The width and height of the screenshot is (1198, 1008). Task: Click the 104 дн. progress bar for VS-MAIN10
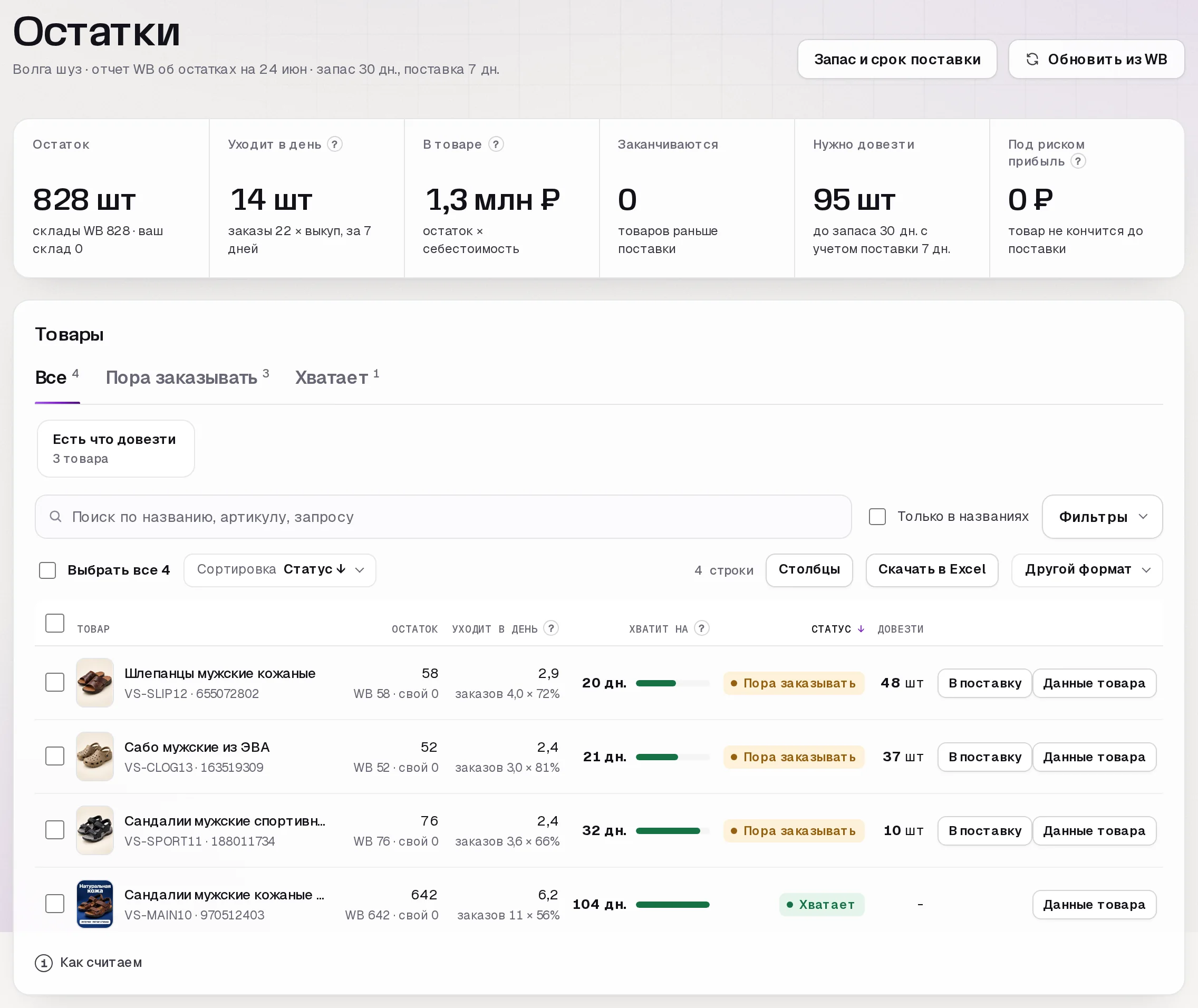672,904
